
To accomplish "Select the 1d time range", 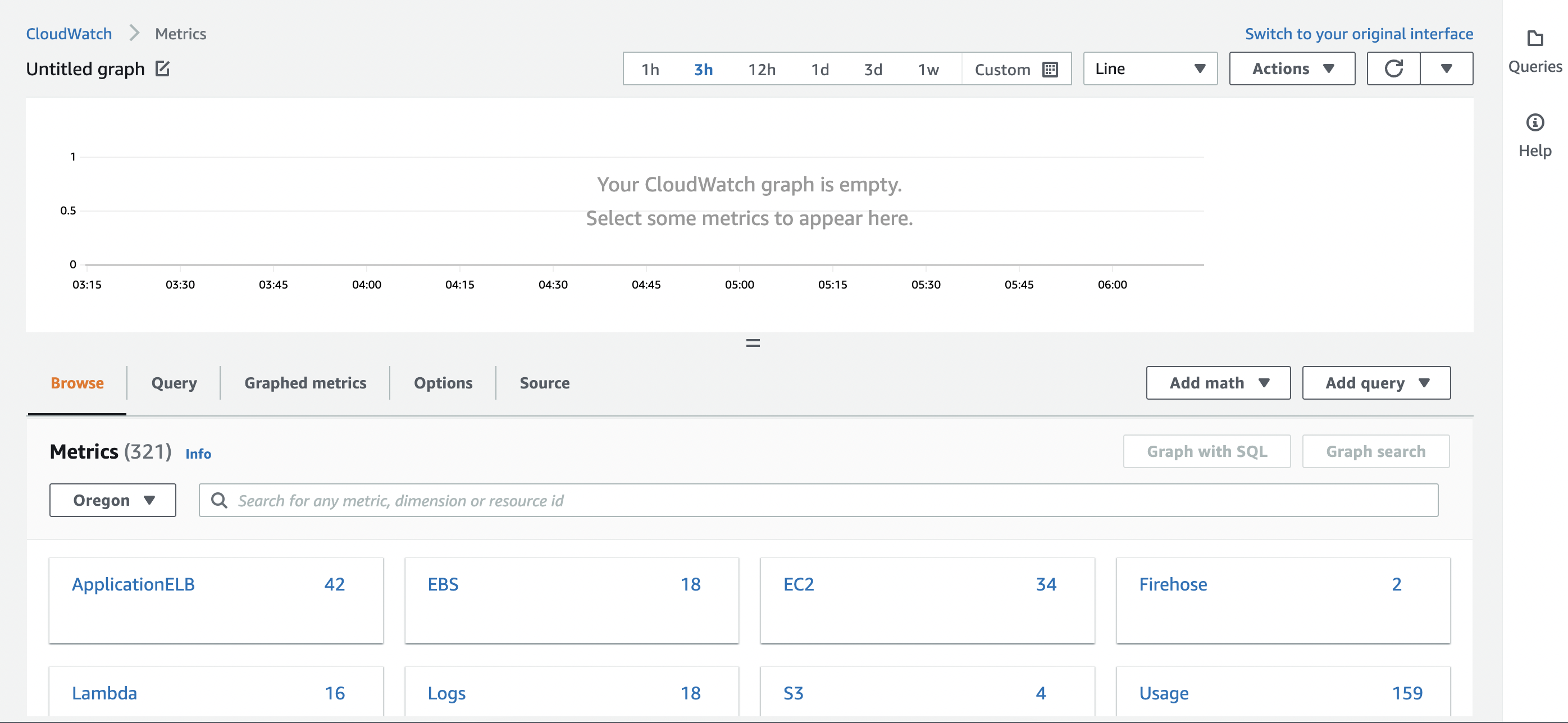I will pyautogui.click(x=819, y=70).
